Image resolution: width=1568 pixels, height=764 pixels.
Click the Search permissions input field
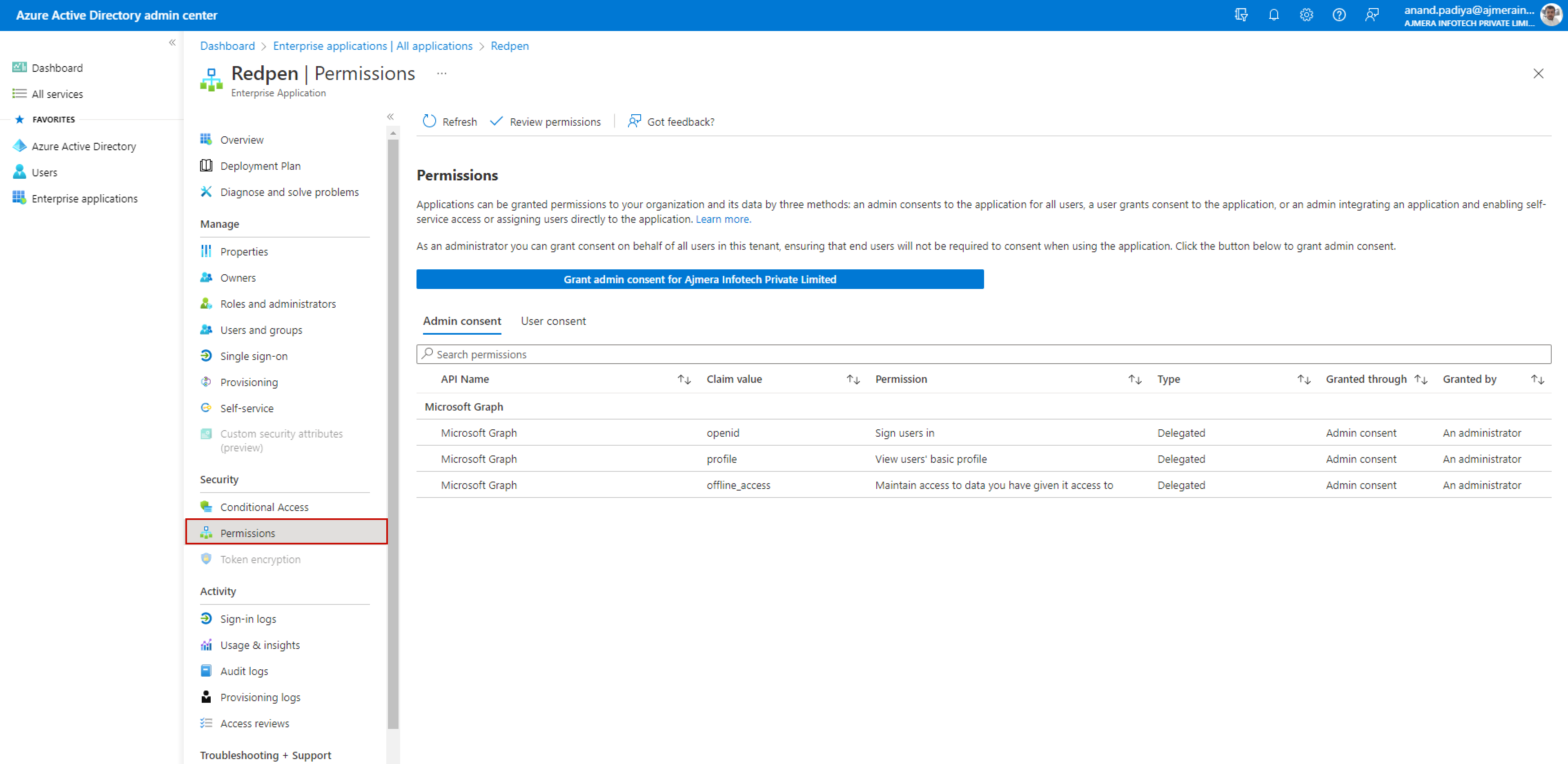click(x=984, y=354)
